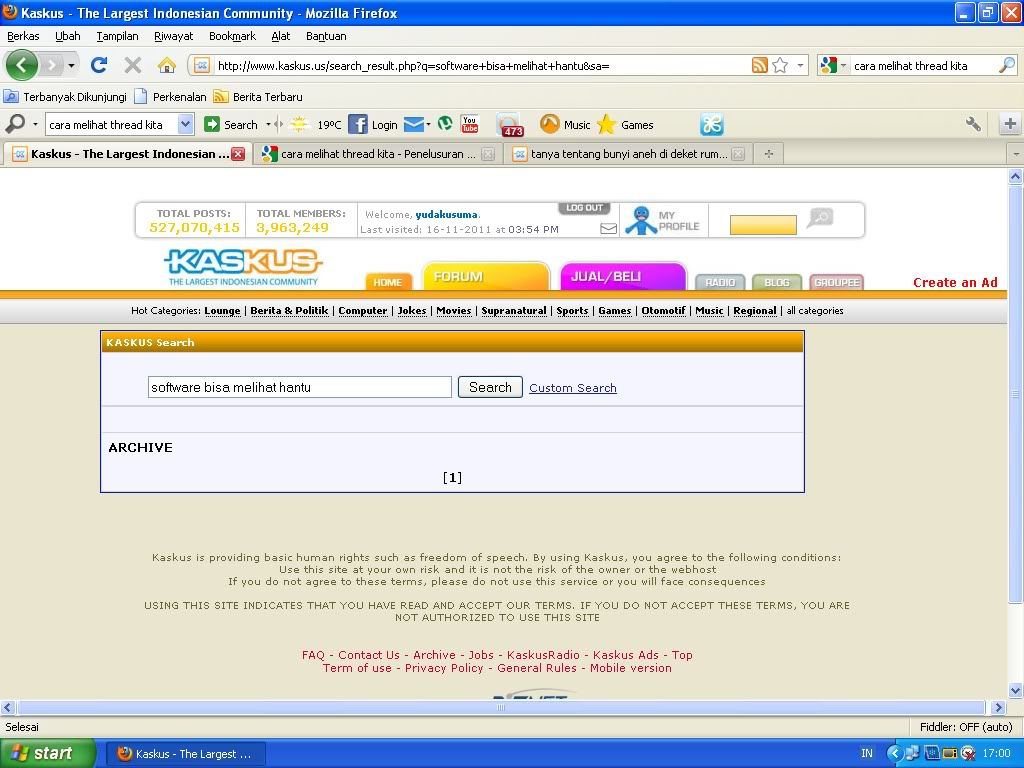1024x768 pixels.
Task: Go back with the green back arrow
Action: click(22, 65)
